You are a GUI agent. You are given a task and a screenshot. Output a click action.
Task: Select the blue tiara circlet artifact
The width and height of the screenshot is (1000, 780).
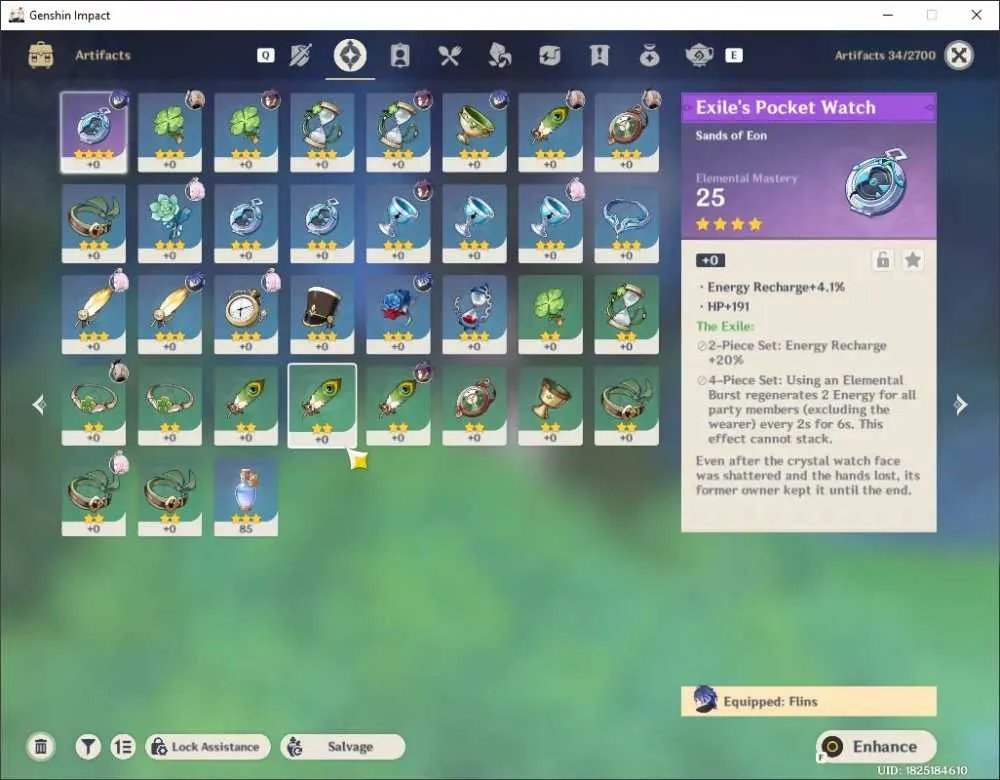626,223
